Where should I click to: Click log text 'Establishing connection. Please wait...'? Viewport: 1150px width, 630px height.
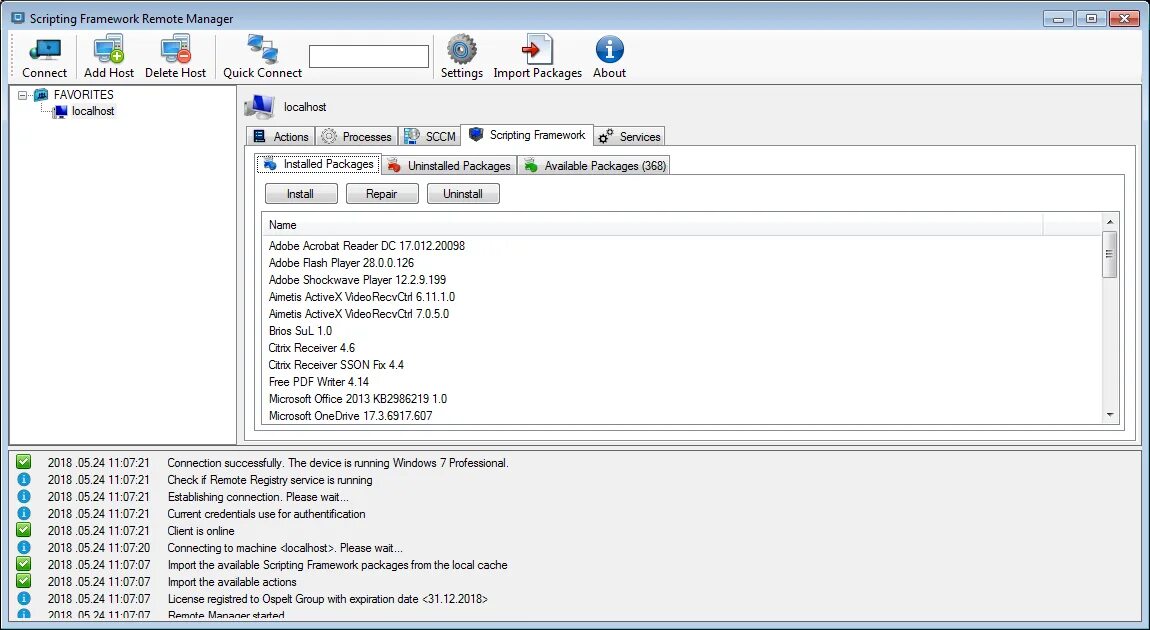(258, 497)
